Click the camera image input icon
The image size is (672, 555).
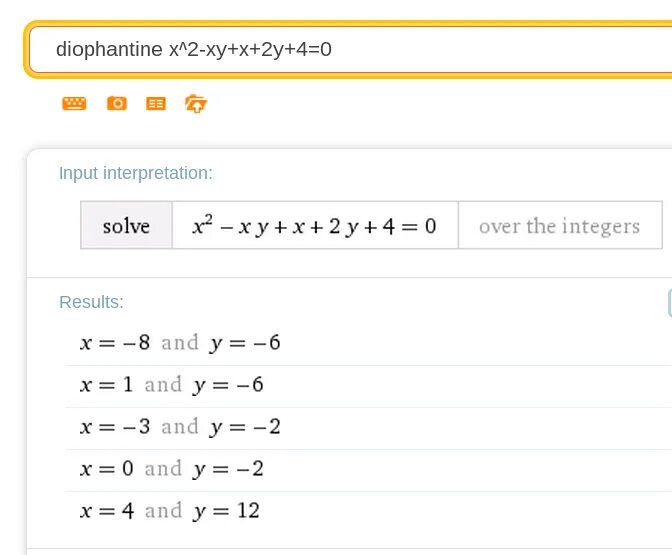(x=117, y=103)
